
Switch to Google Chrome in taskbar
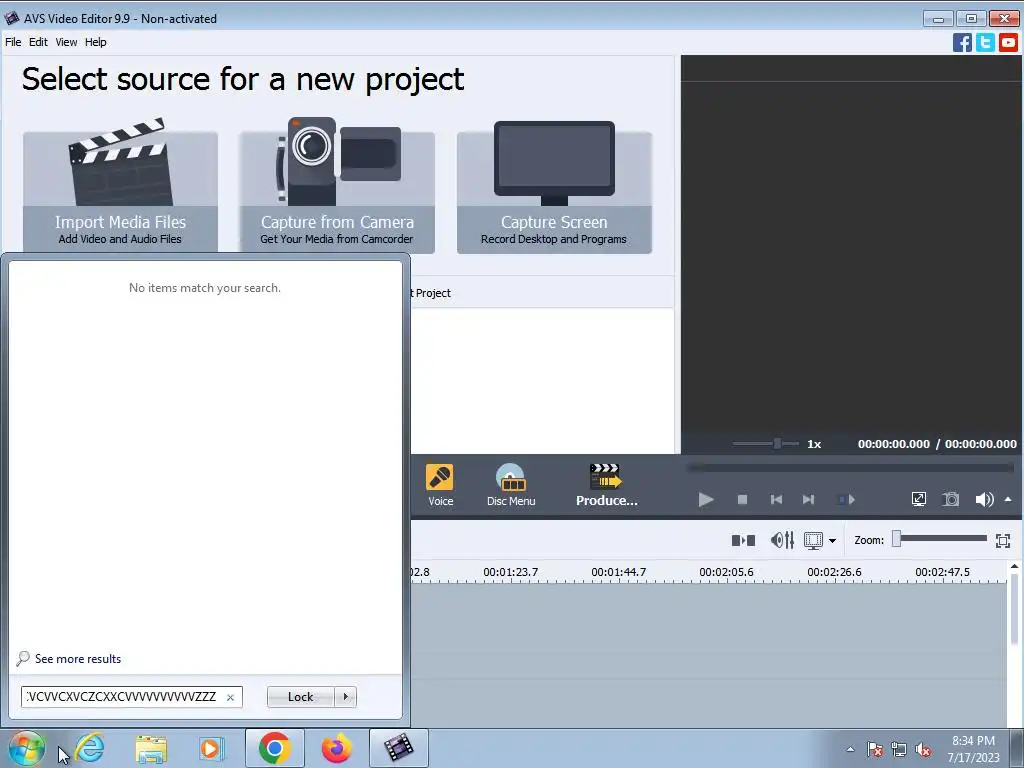point(275,748)
